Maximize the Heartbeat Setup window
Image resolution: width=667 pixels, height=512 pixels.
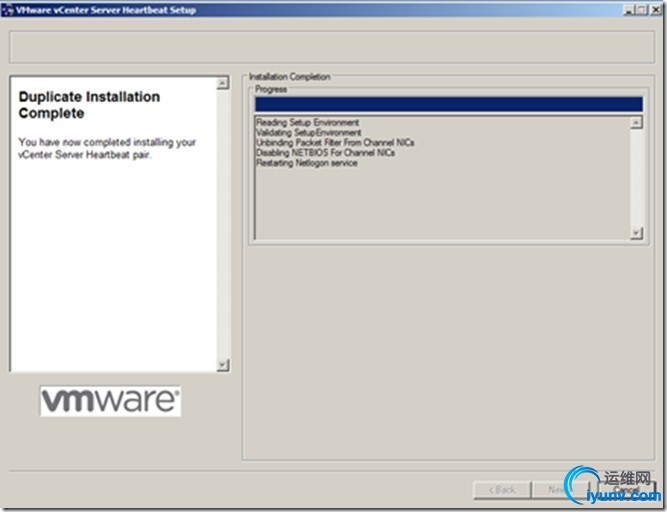click(x=642, y=10)
